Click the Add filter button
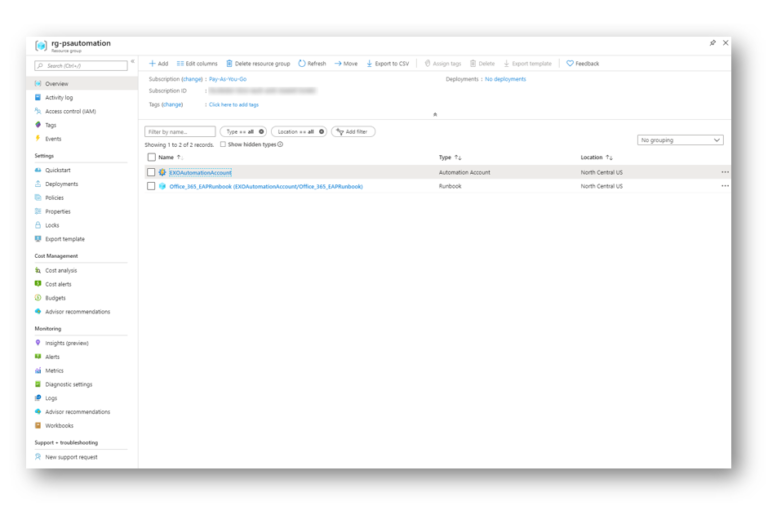768x506 pixels. [x=353, y=132]
